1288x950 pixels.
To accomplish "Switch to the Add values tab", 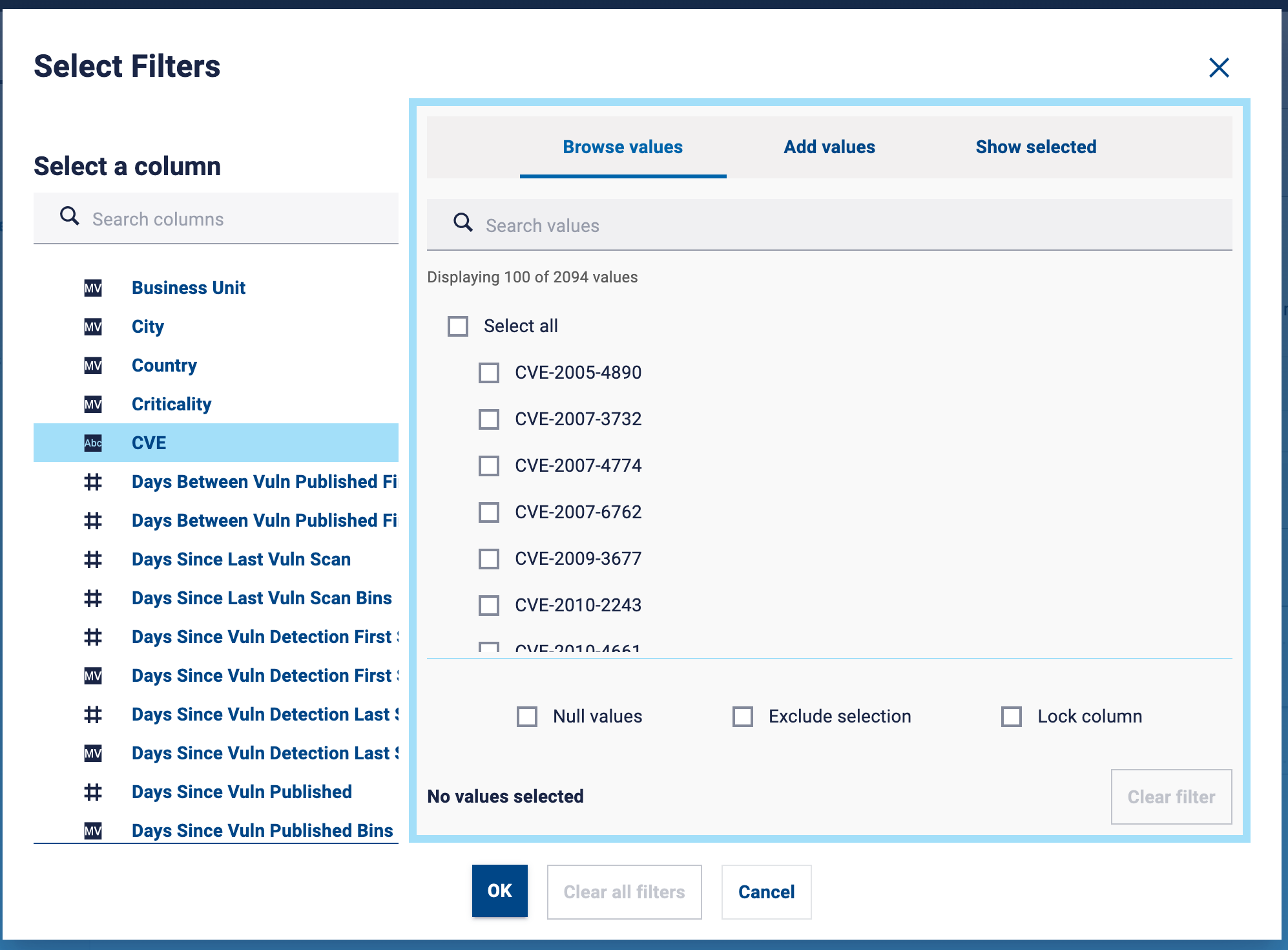I will pos(829,147).
